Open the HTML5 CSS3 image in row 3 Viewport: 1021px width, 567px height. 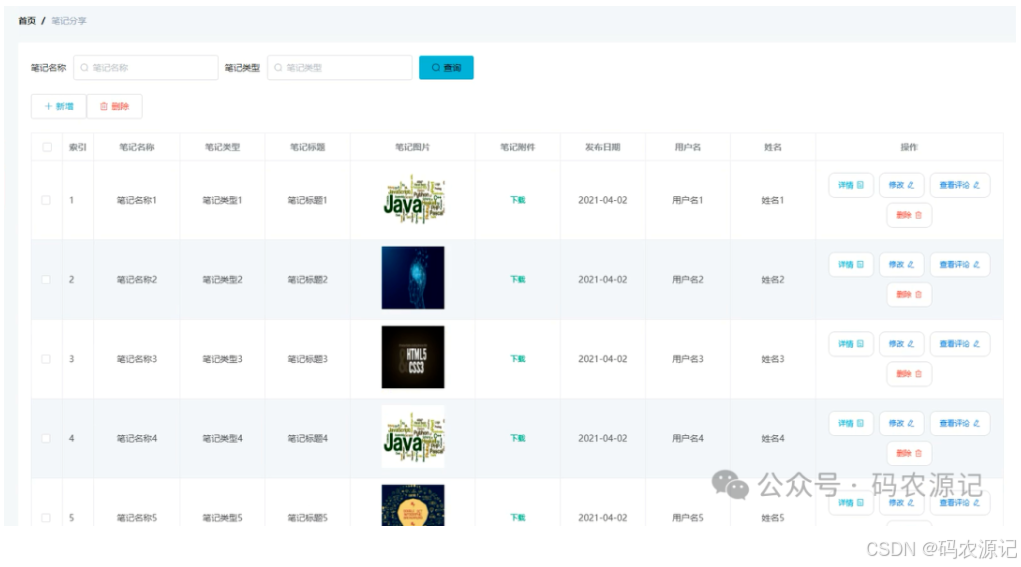[413, 357]
